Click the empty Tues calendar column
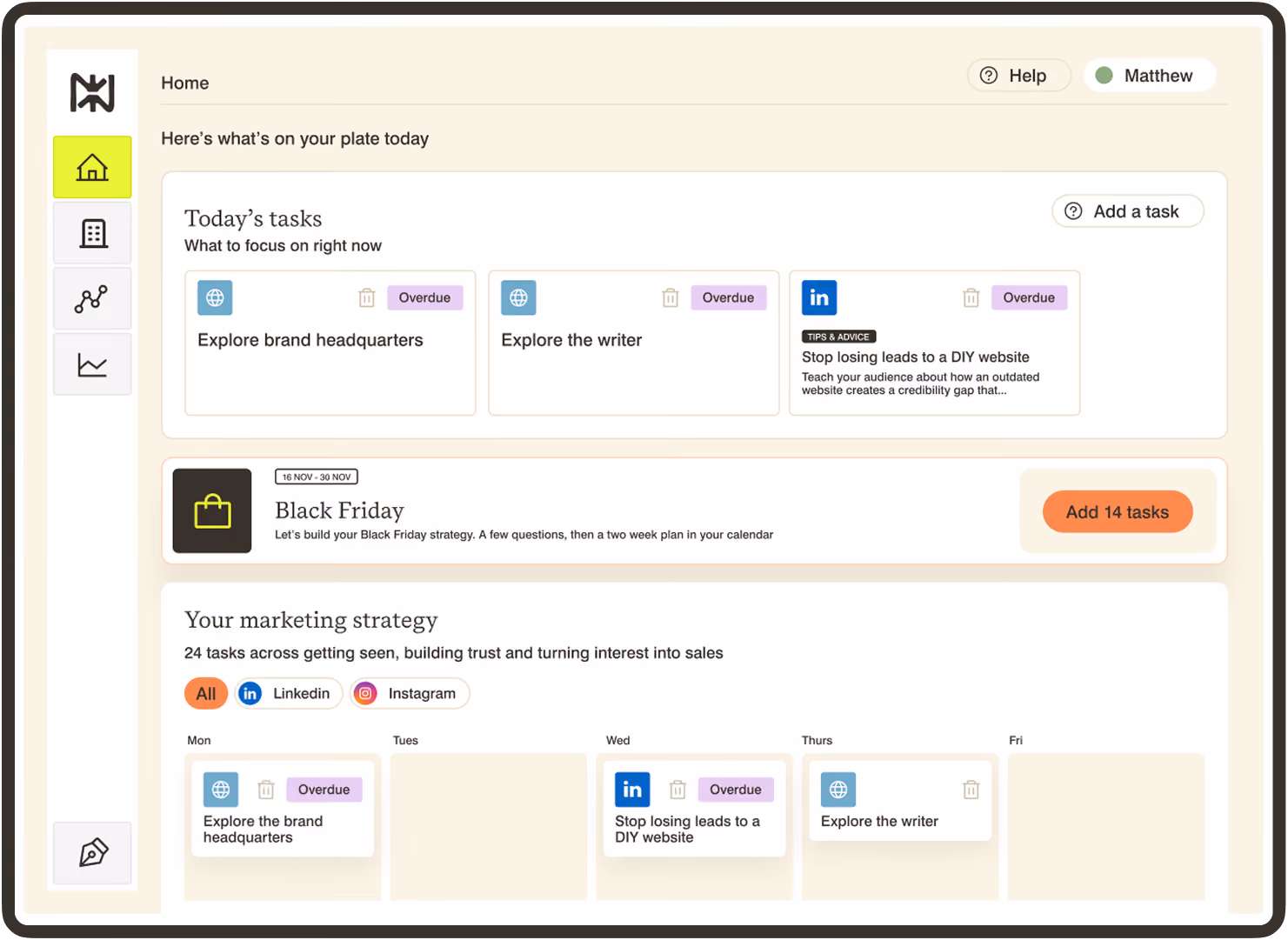Image resolution: width=1288 pixels, height=940 pixels. [x=489, y=826]
